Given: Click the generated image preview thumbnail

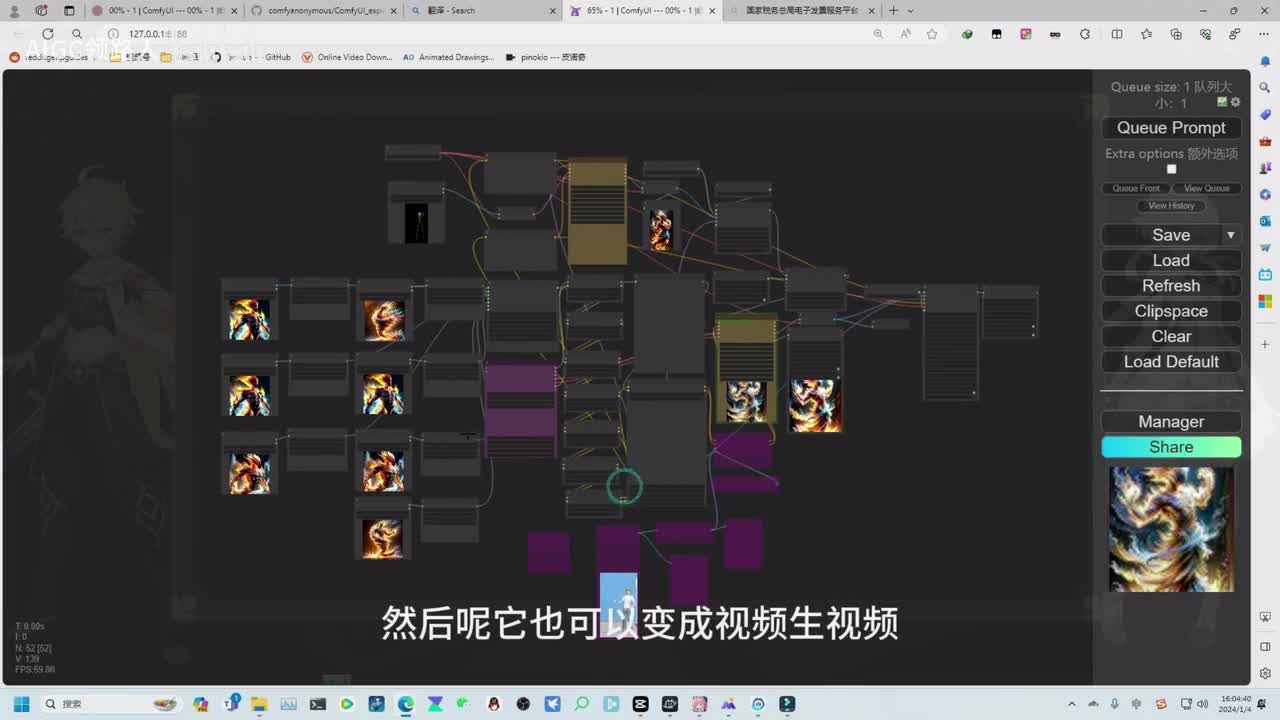Looking at the screenshot, I should point(1171,529).
